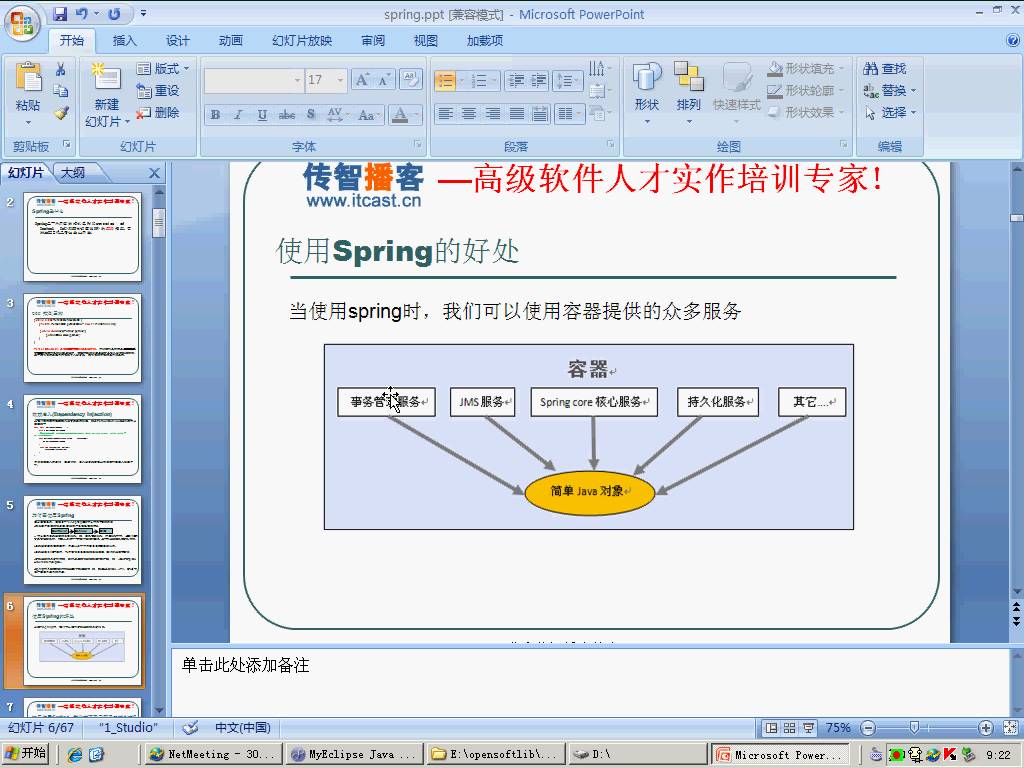Click Find (查找) binoculars
Screen dimensions: 1024x768
point(885,69)
